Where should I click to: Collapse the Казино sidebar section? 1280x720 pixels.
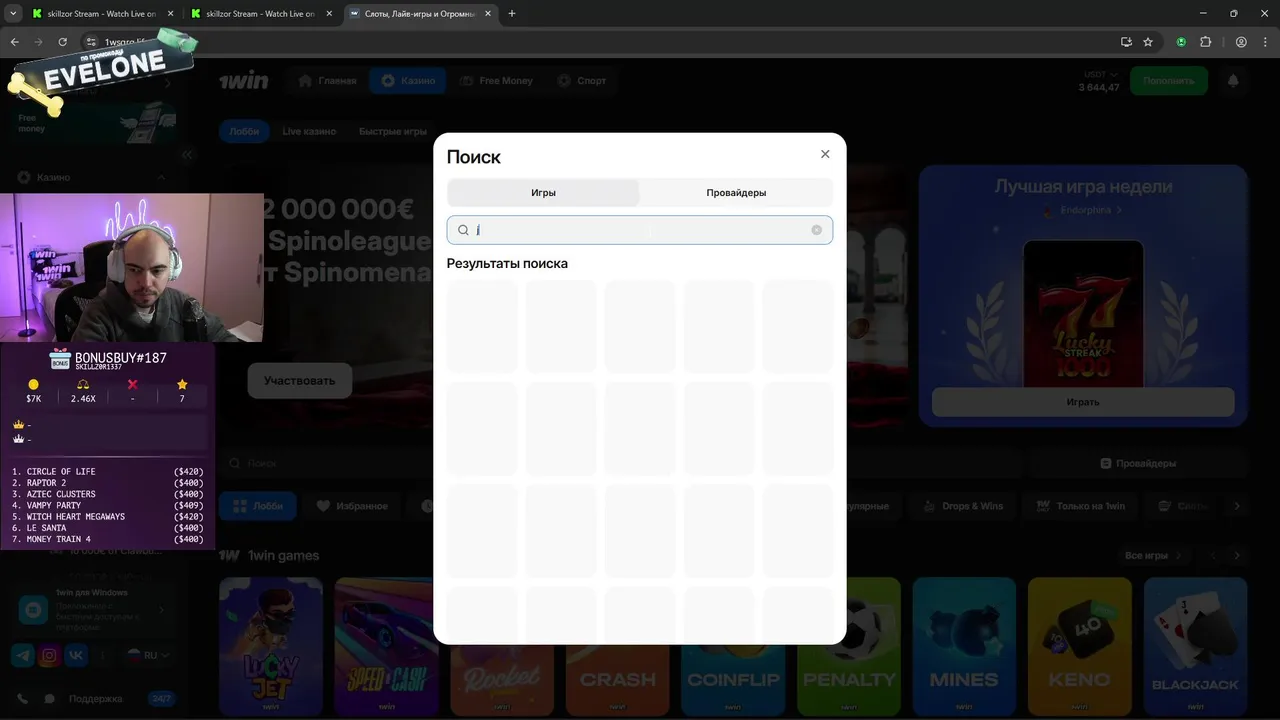click(161, 177)
